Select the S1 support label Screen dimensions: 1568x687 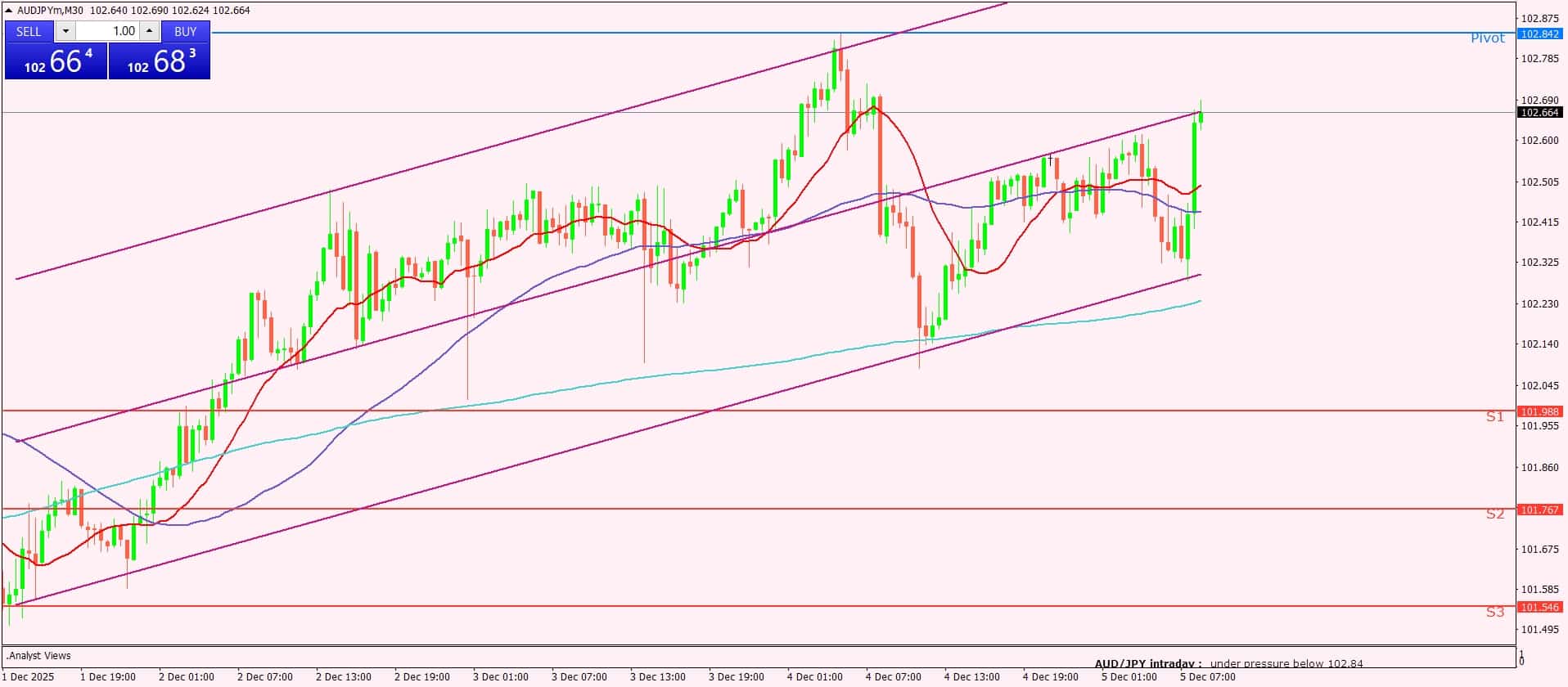tap(1494, 417)
